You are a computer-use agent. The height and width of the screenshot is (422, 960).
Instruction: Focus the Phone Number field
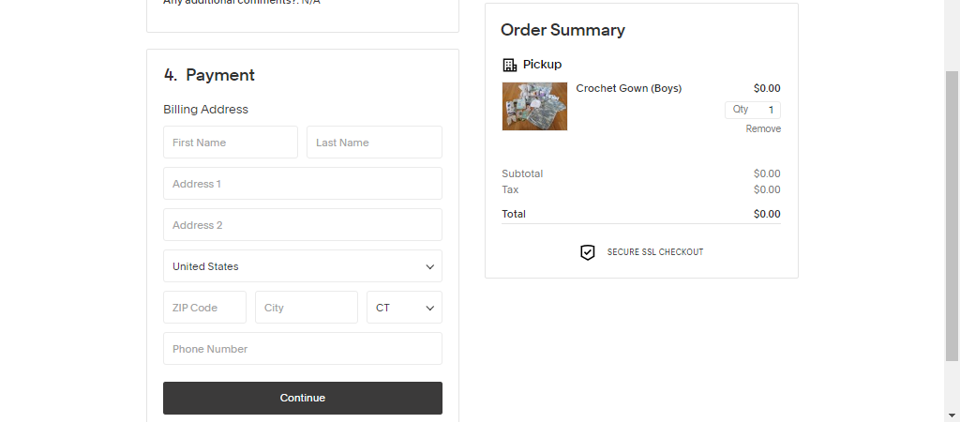[x=302, y=349]
